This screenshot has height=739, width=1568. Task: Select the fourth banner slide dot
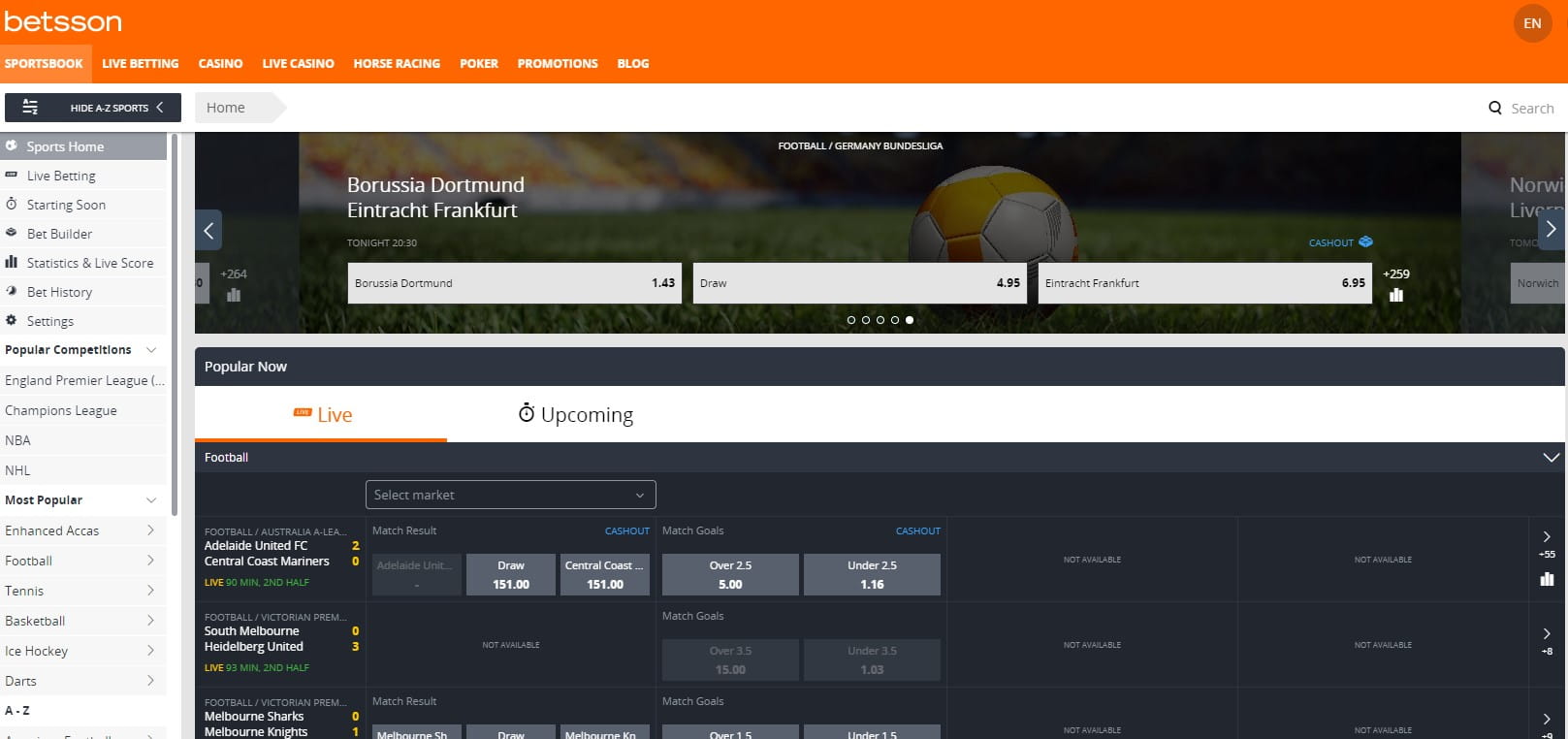point(895,319)
